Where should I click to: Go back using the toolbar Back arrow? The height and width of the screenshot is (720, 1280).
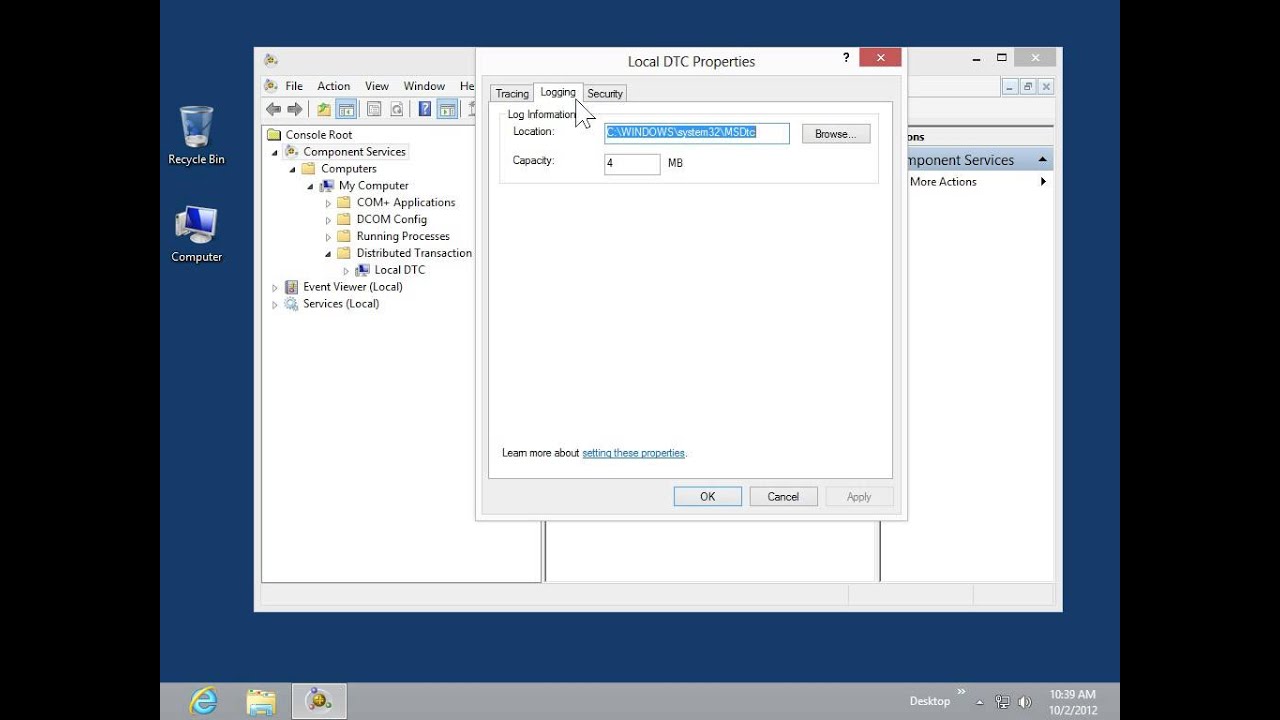[x=273, y=109]
